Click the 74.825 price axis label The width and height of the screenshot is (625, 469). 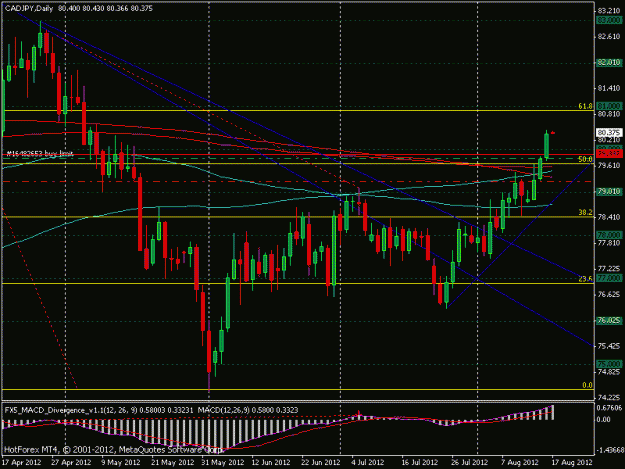609,372
